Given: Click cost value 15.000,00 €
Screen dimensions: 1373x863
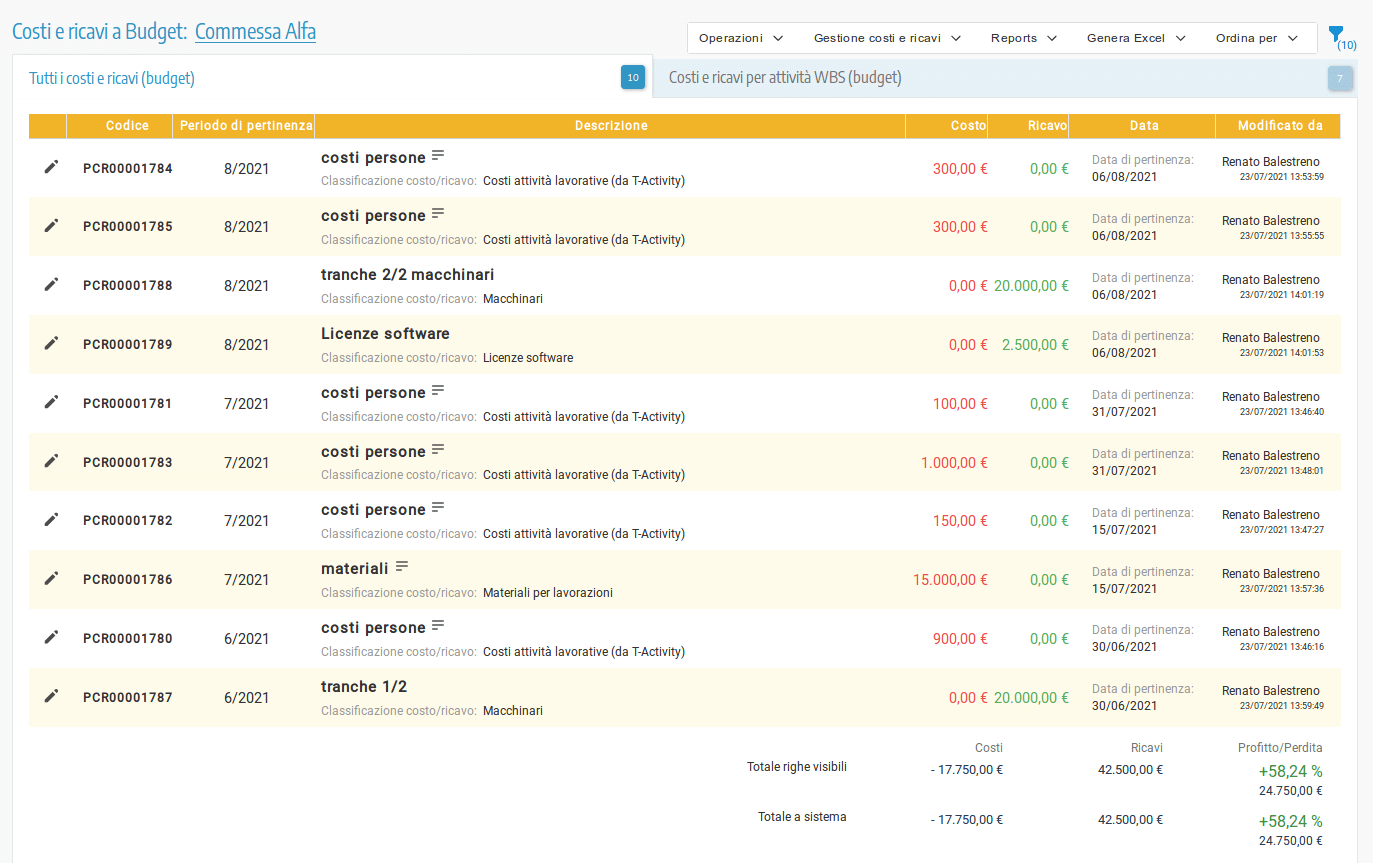Looking at the screenshot, I should [950, 580].
